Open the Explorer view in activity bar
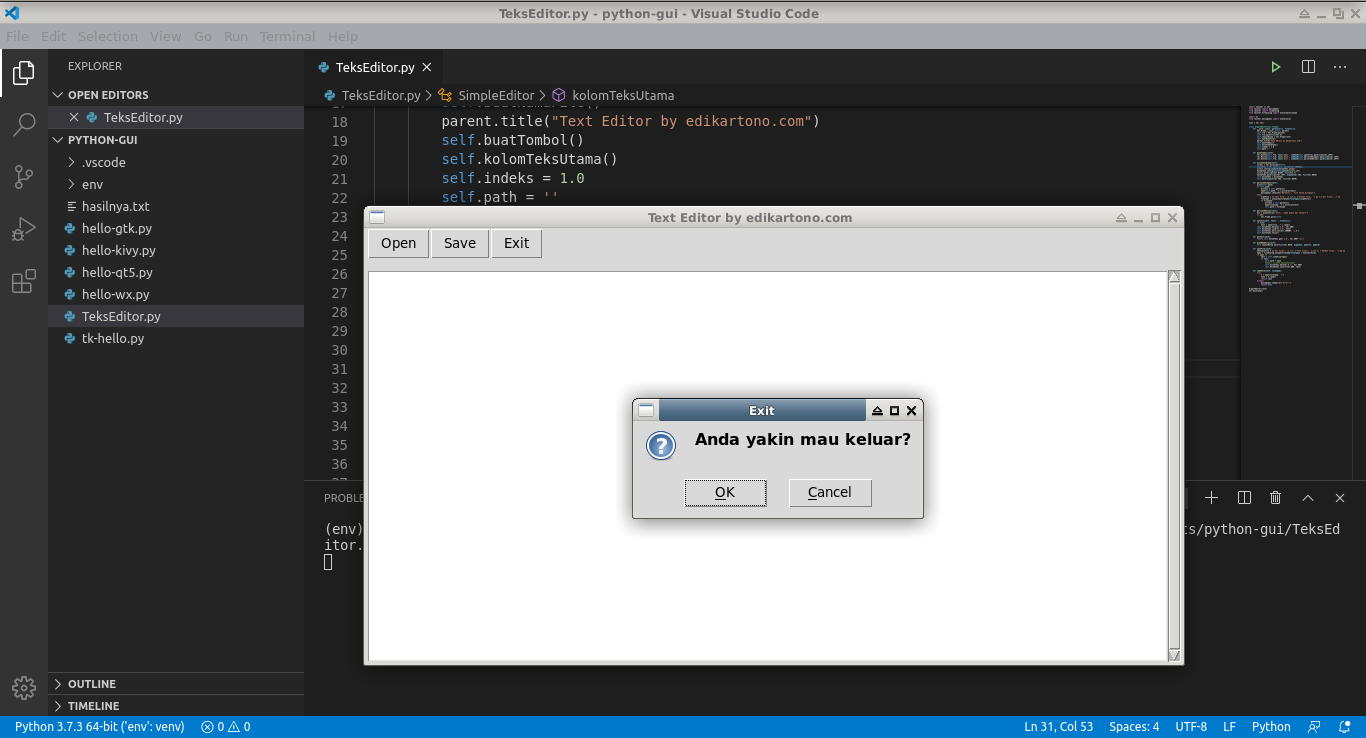This screenshot has width=1366, height=738. click(x=24, y=73)
